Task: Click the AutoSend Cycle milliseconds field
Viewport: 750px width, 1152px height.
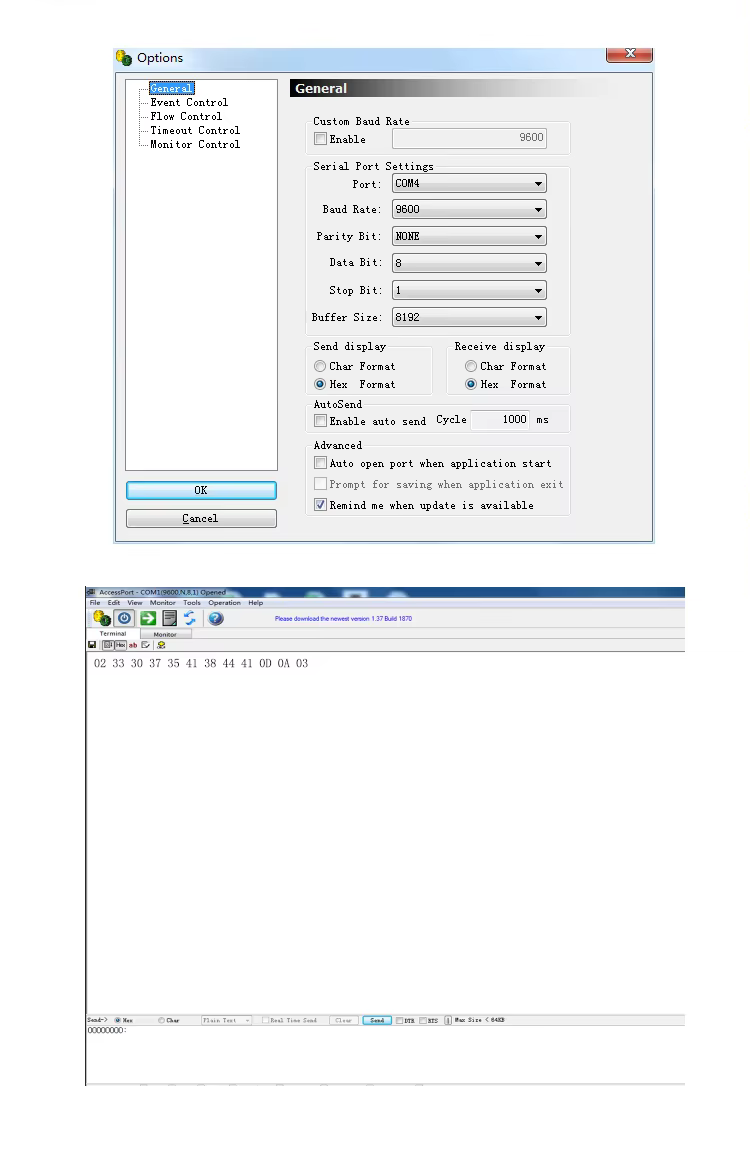Action: tap(500, 420)
